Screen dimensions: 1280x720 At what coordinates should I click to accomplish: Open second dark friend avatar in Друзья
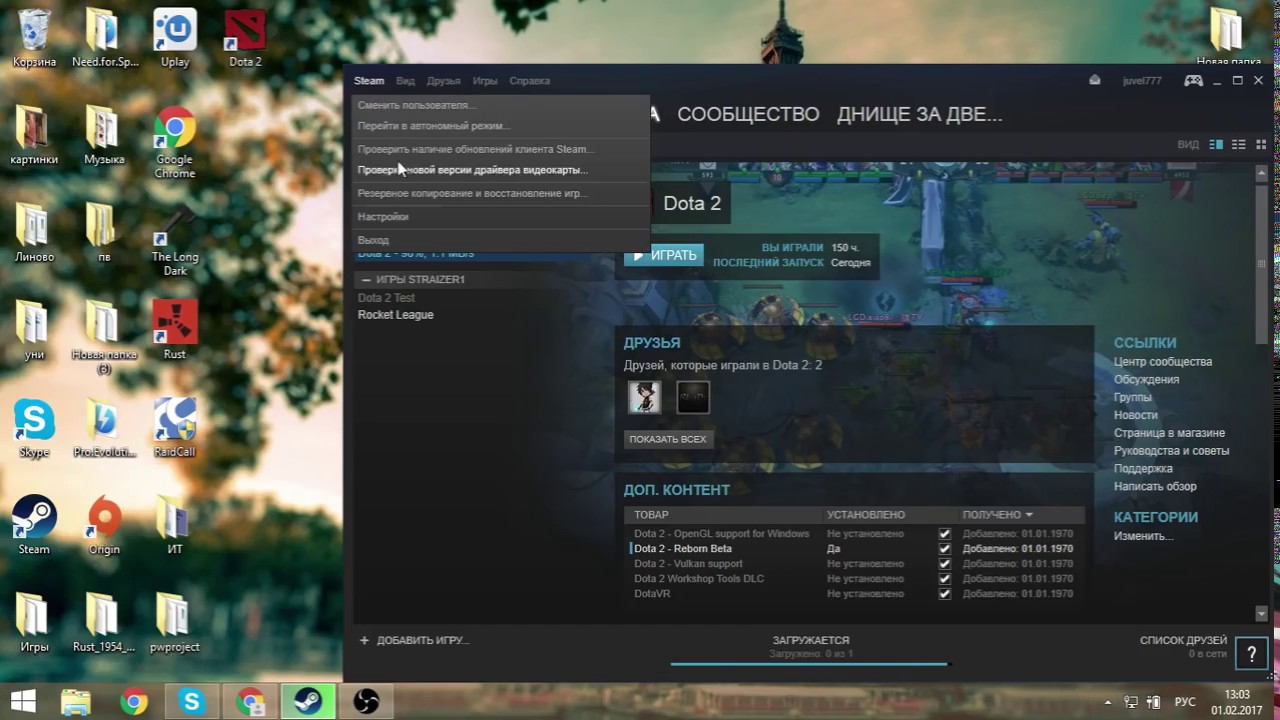pos(693,397)
